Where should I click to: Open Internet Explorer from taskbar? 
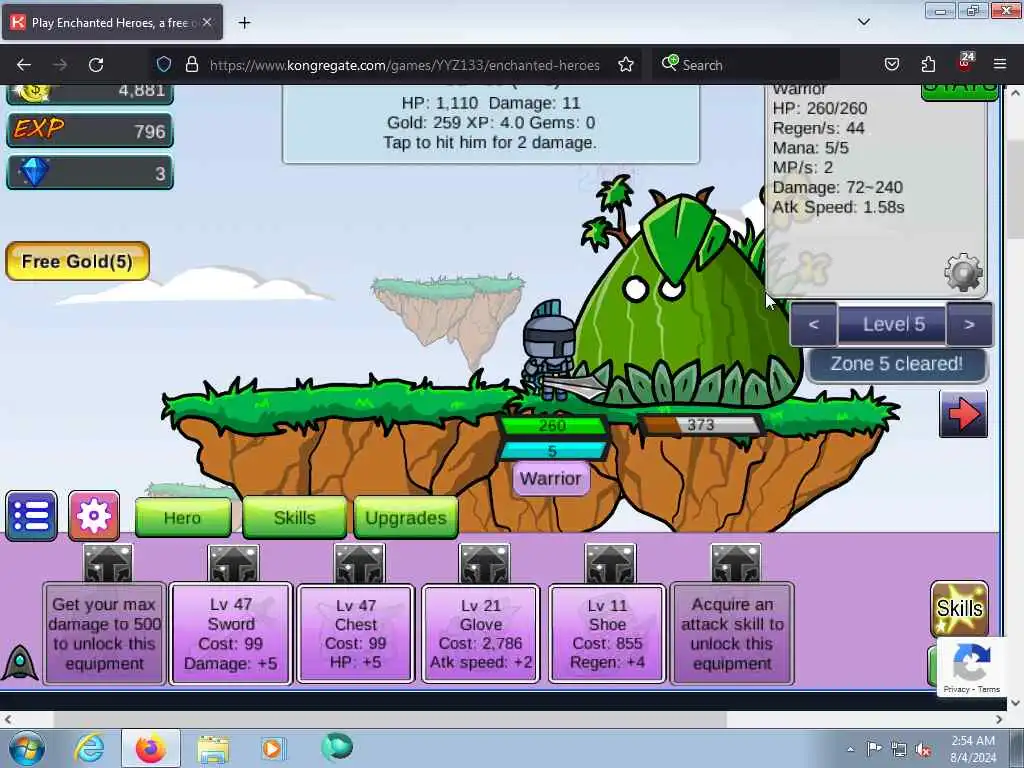[x=89, y=748]
